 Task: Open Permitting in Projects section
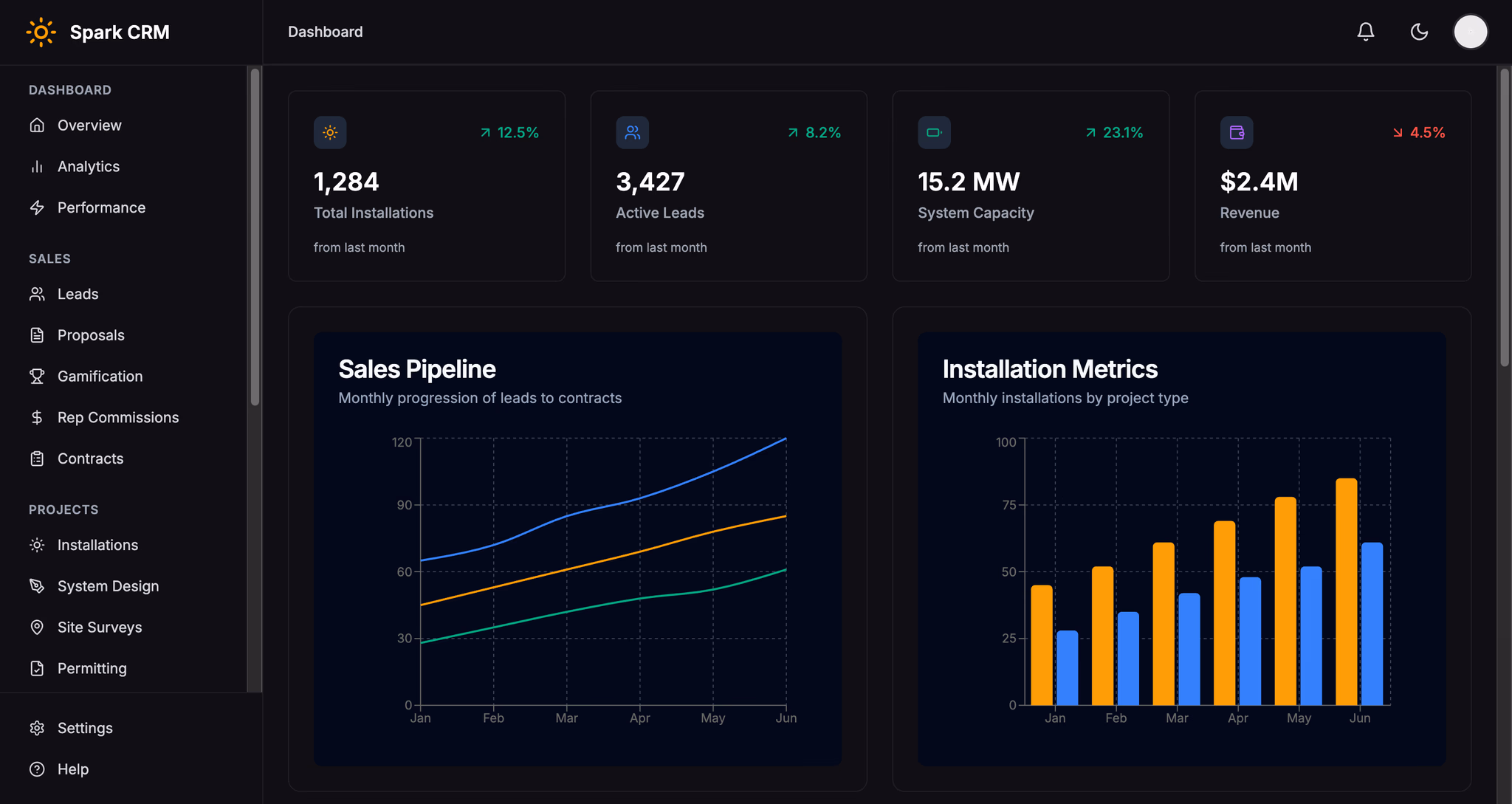click(92, 669)
